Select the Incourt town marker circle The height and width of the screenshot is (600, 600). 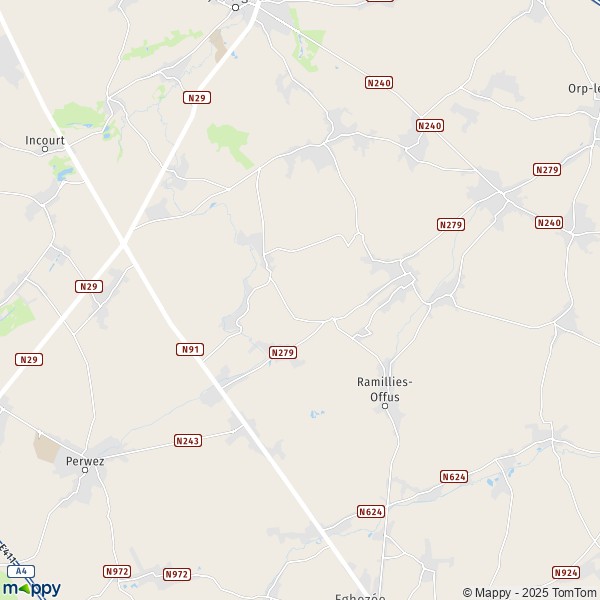click(45, 149)
